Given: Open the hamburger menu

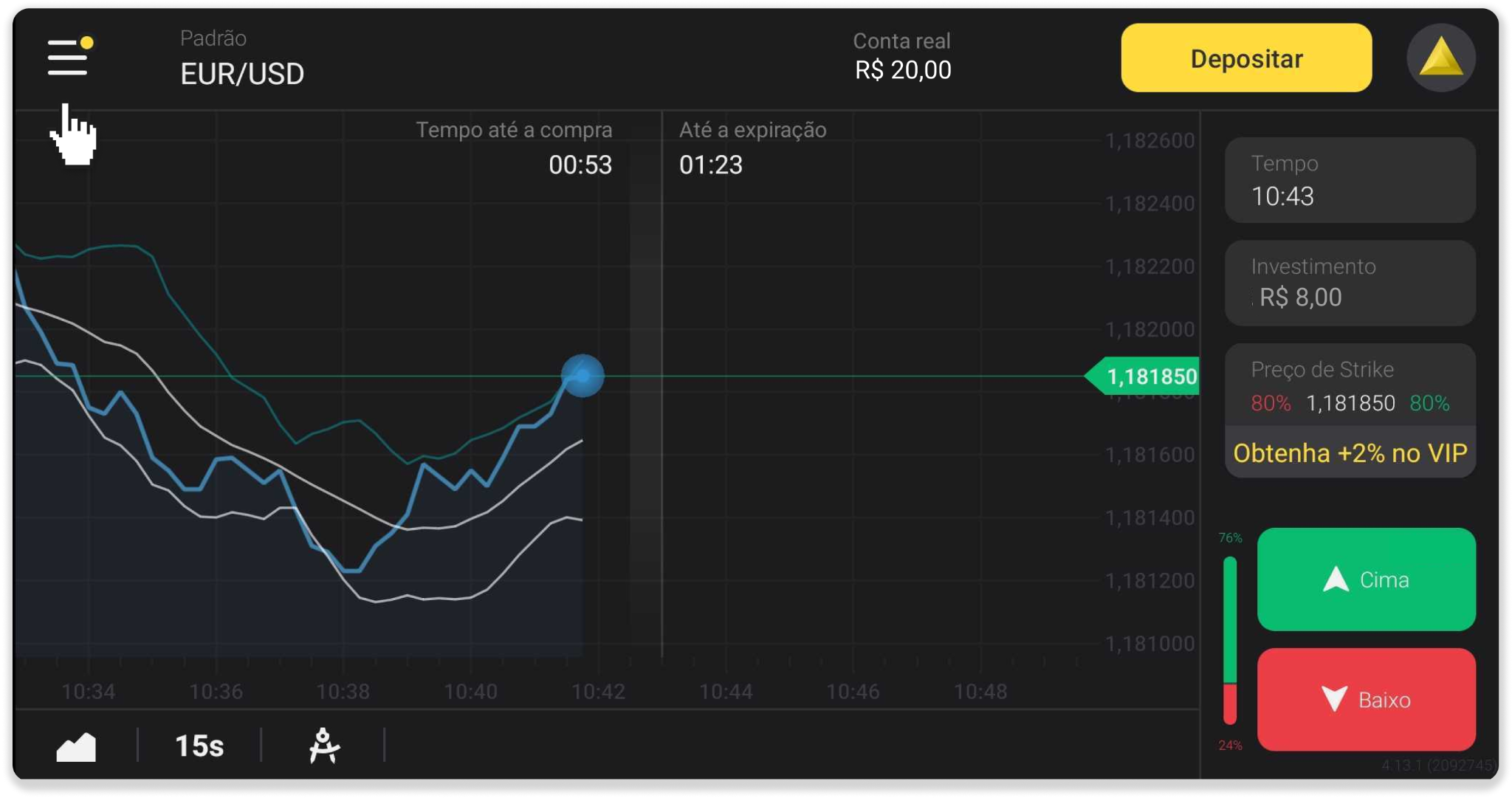Looking at the screenshot, I should tap(68, 58).
